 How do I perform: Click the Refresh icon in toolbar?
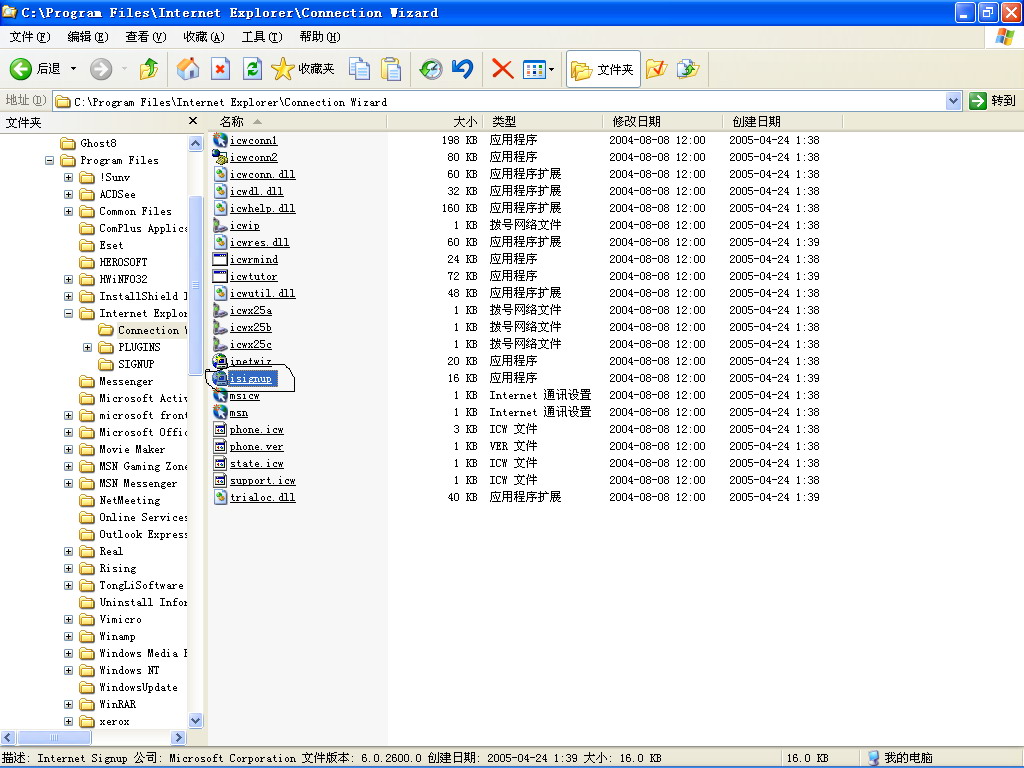point(253,69)
